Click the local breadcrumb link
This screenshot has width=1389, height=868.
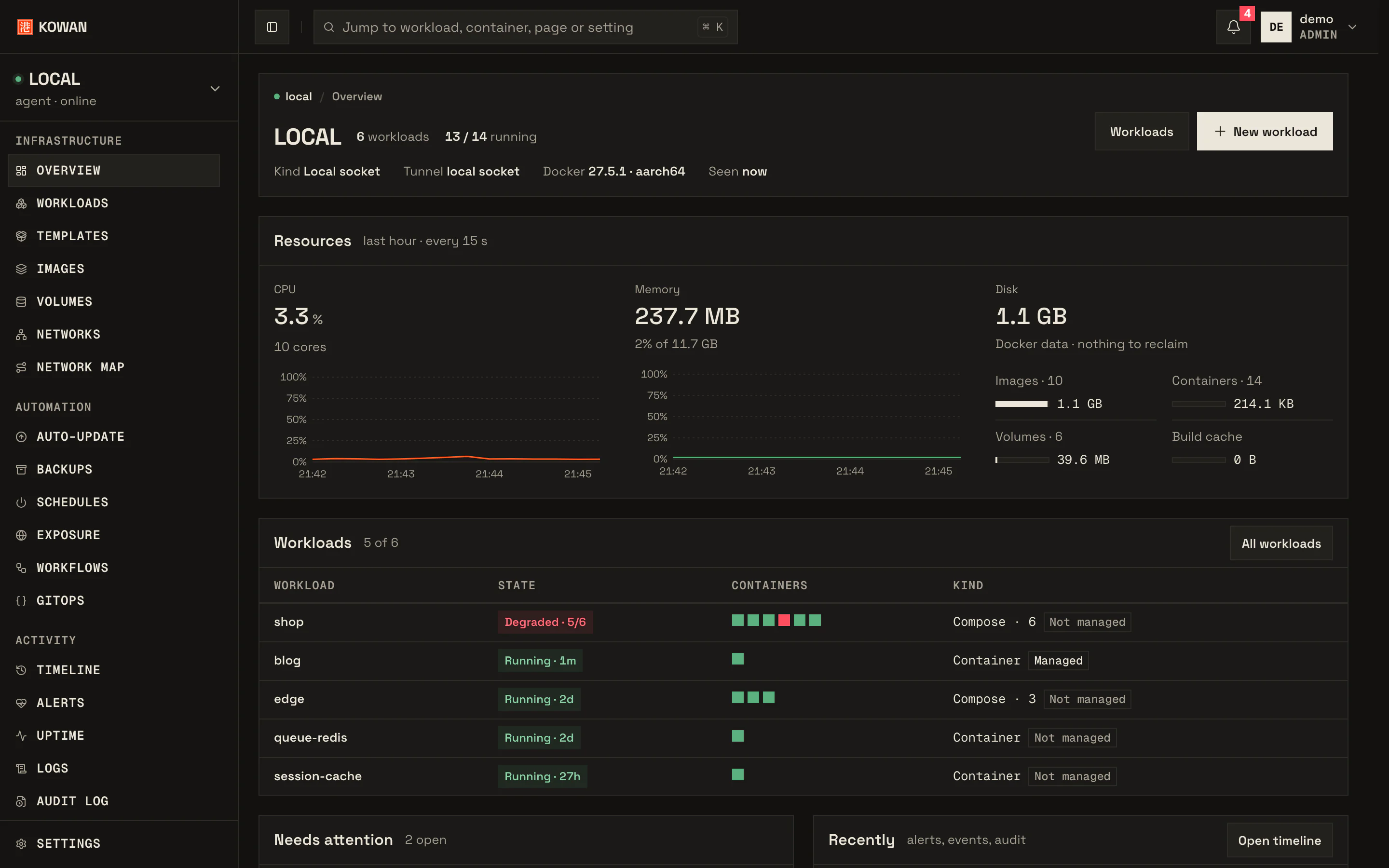(299, 96)
